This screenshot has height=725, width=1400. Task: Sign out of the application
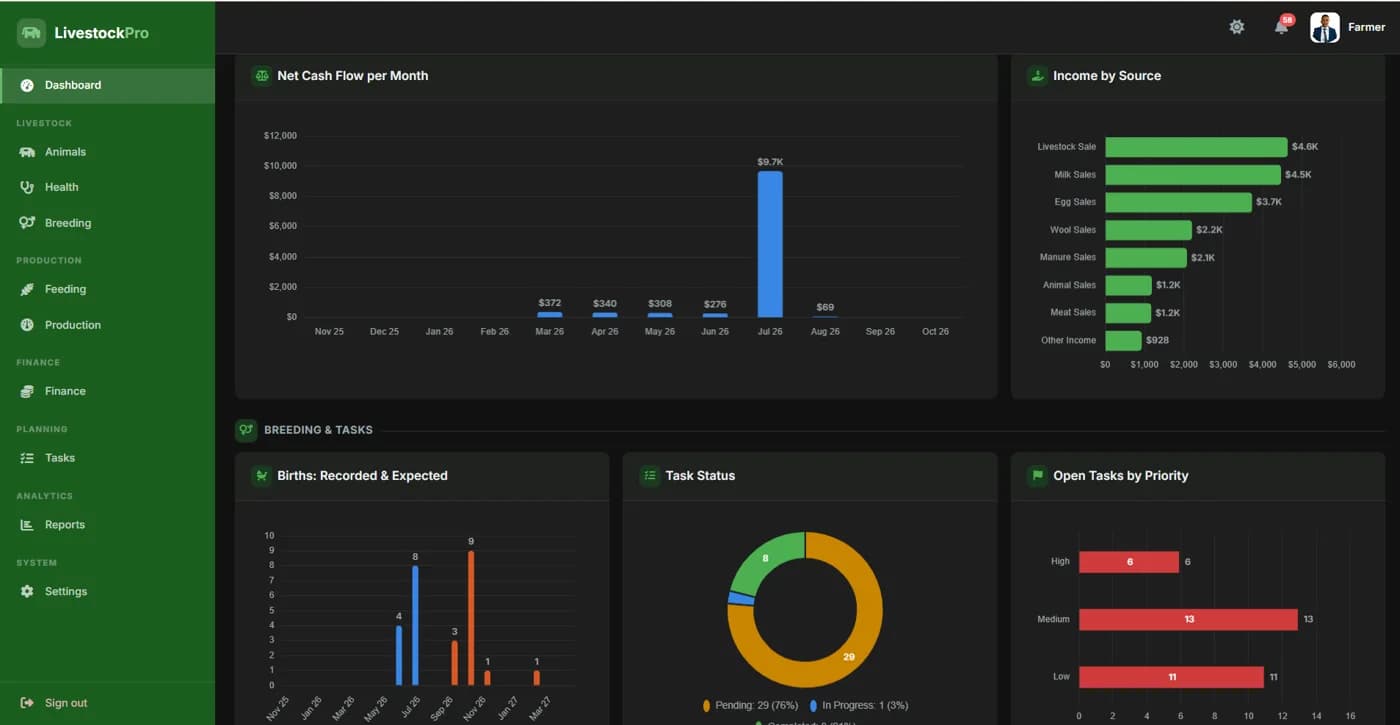click(x=107, y=703)
